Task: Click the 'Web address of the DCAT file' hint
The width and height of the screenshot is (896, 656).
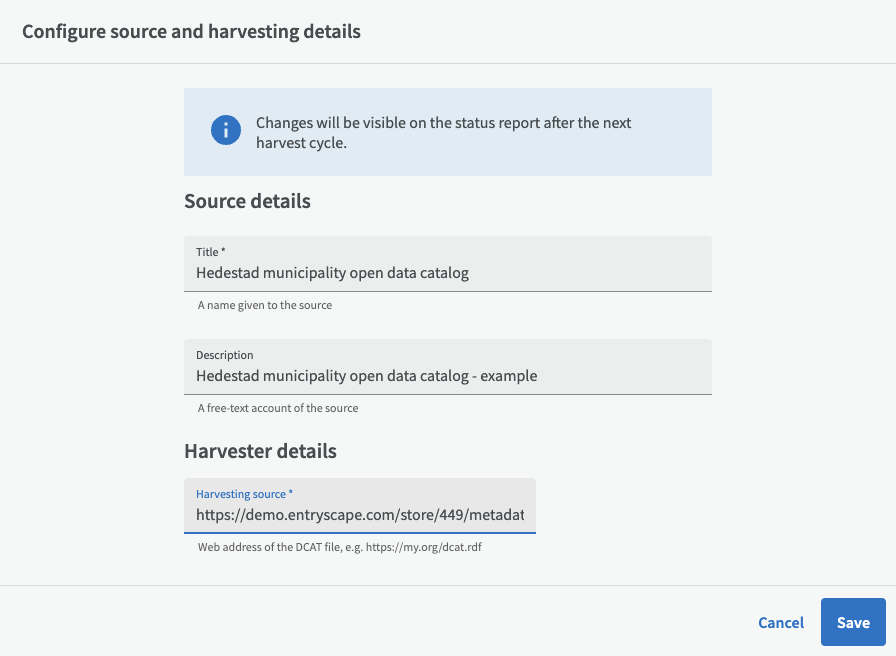Action: [x=340, y=547]
